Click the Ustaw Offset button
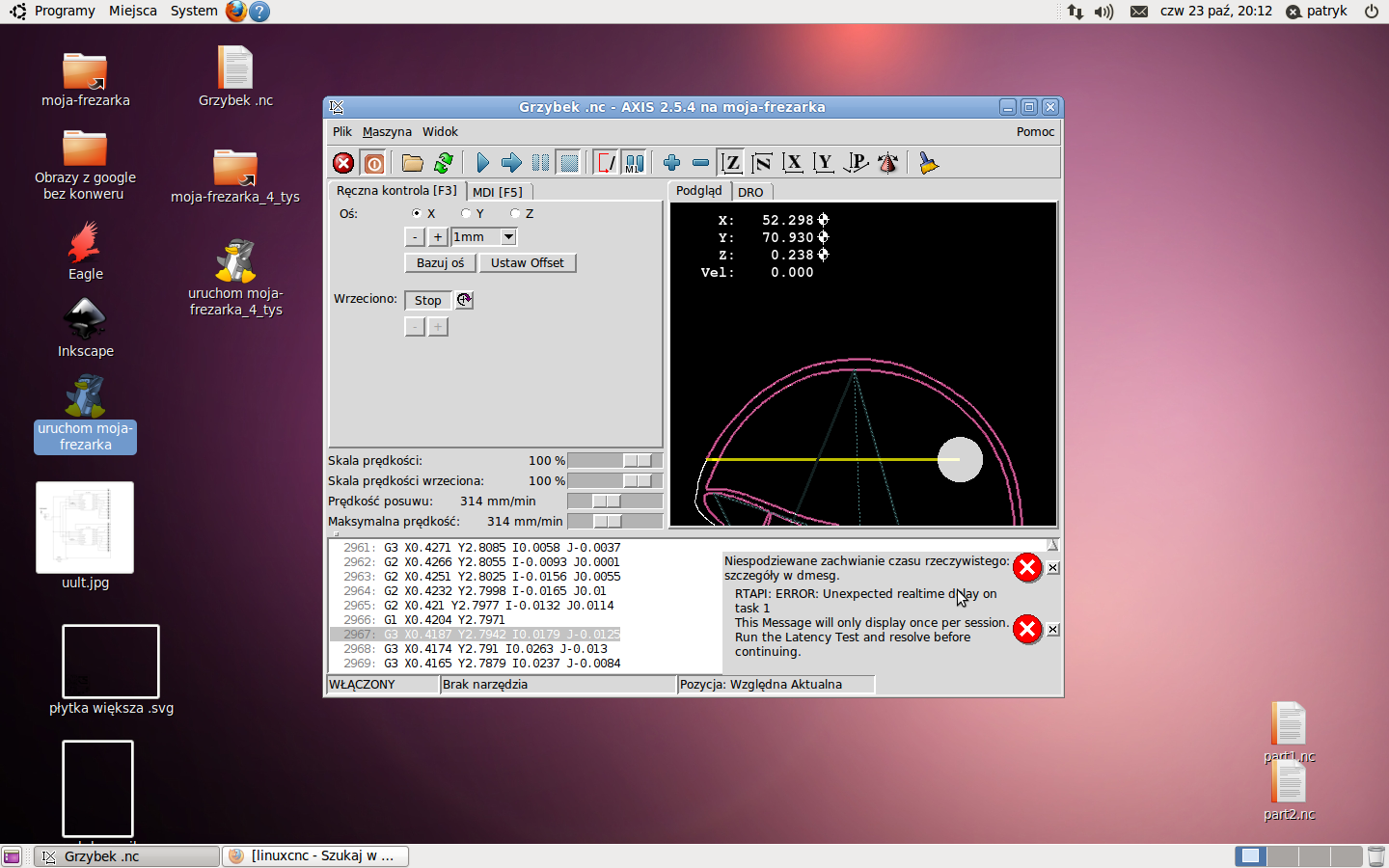Image resolution: width=1389 pixels, height=868 pixels. (528, 262)
